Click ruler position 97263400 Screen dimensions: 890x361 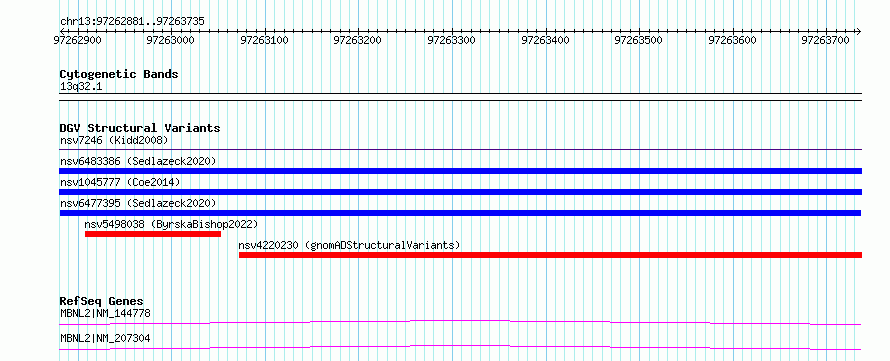point(546,40)
